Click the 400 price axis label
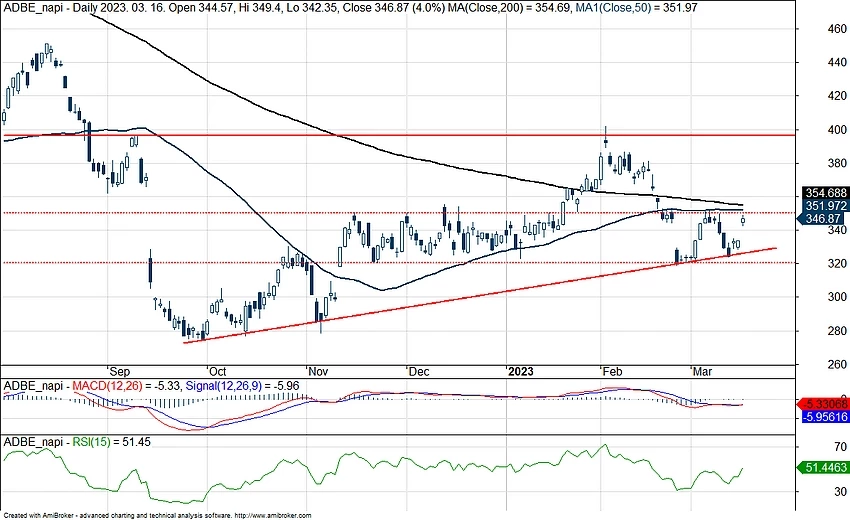 pos(837,130)
